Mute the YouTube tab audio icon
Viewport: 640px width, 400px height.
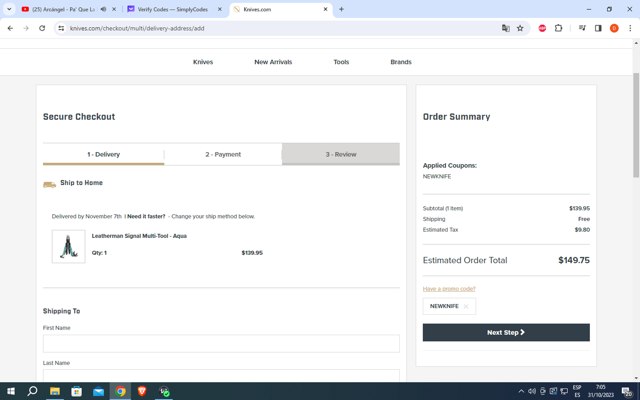pos(103,9)
